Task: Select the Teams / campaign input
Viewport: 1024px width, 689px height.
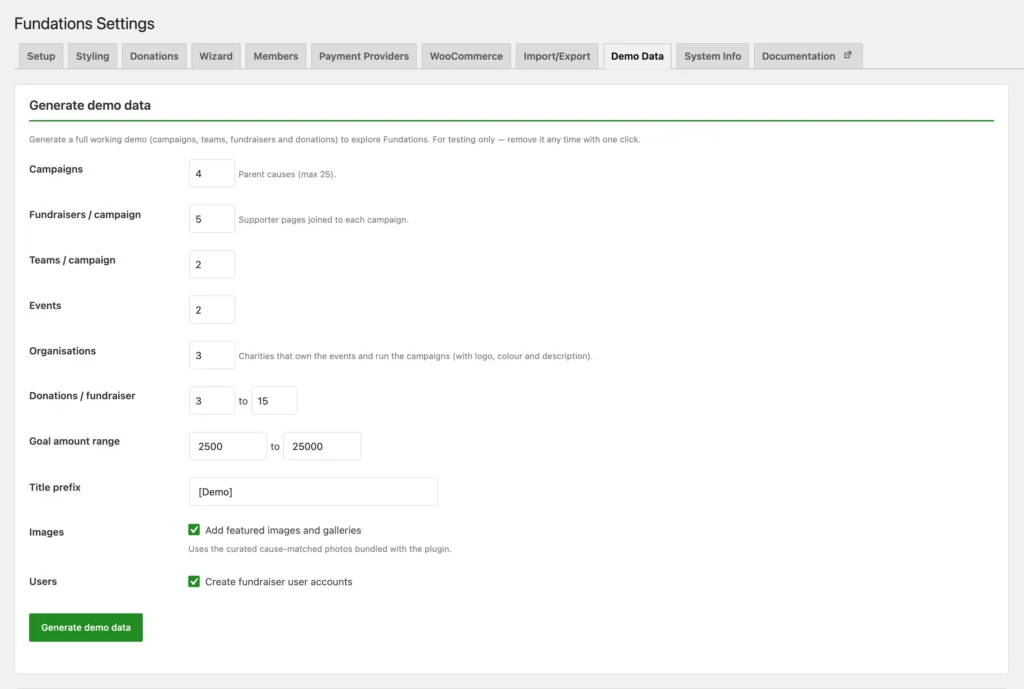Action: click(212, 264)
